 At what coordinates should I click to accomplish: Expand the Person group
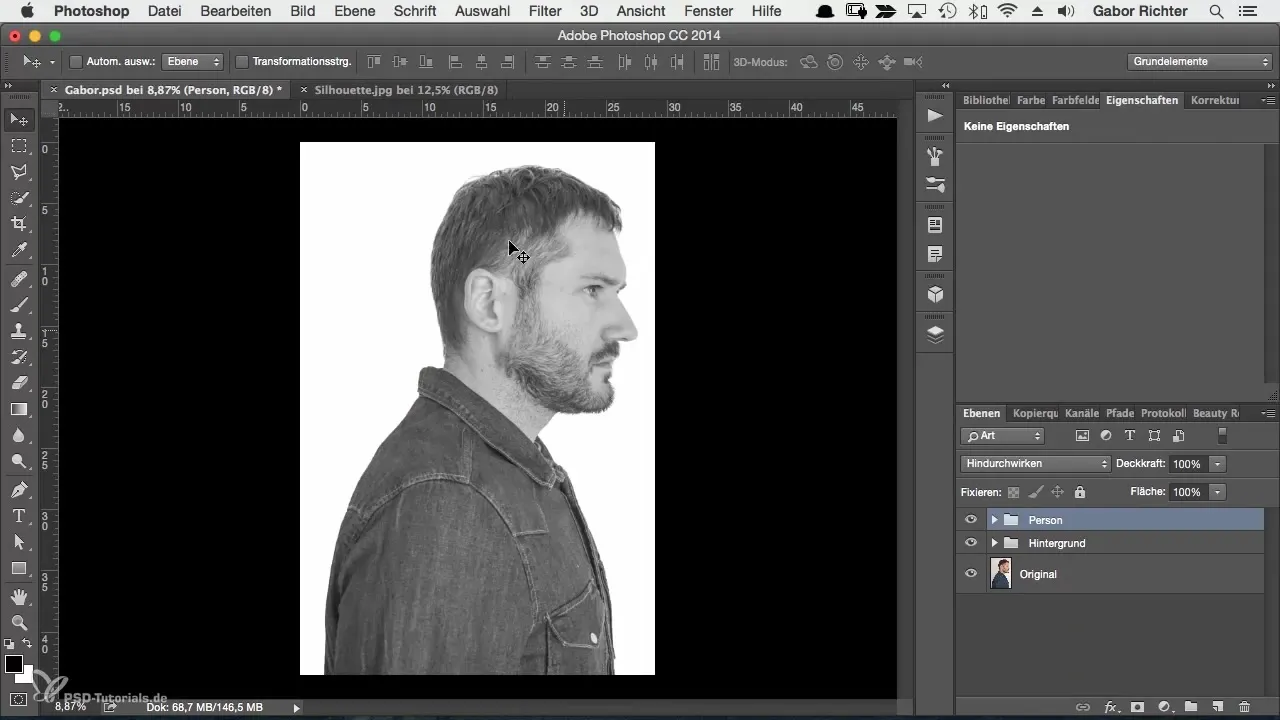pyautogui.click(x=994, y=520)
